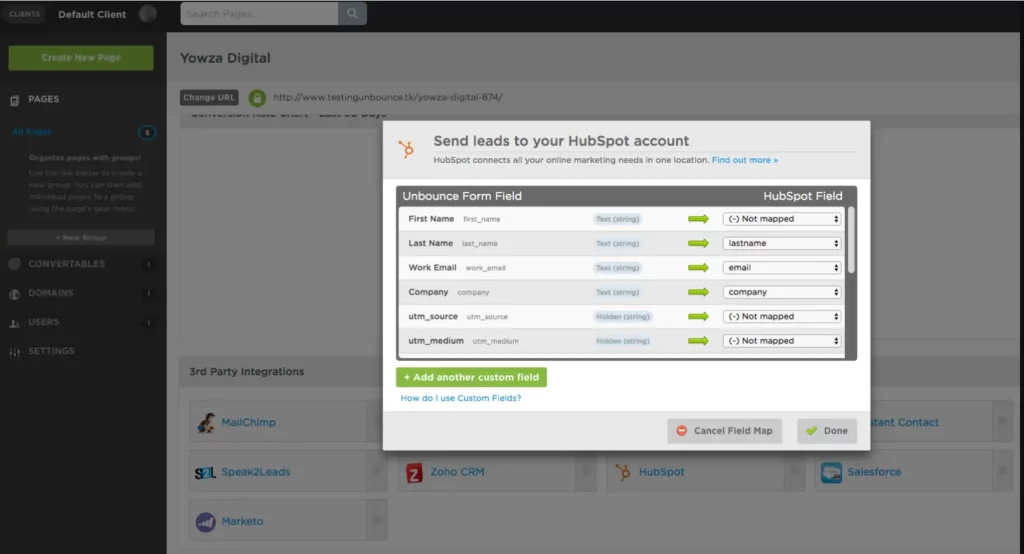Click the 'Yowza Digital' page title

point(225,58)
